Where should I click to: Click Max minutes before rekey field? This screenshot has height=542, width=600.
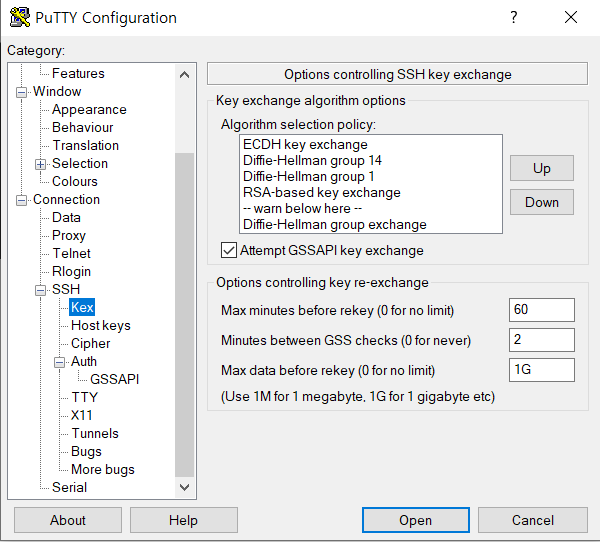click(541, 310)
